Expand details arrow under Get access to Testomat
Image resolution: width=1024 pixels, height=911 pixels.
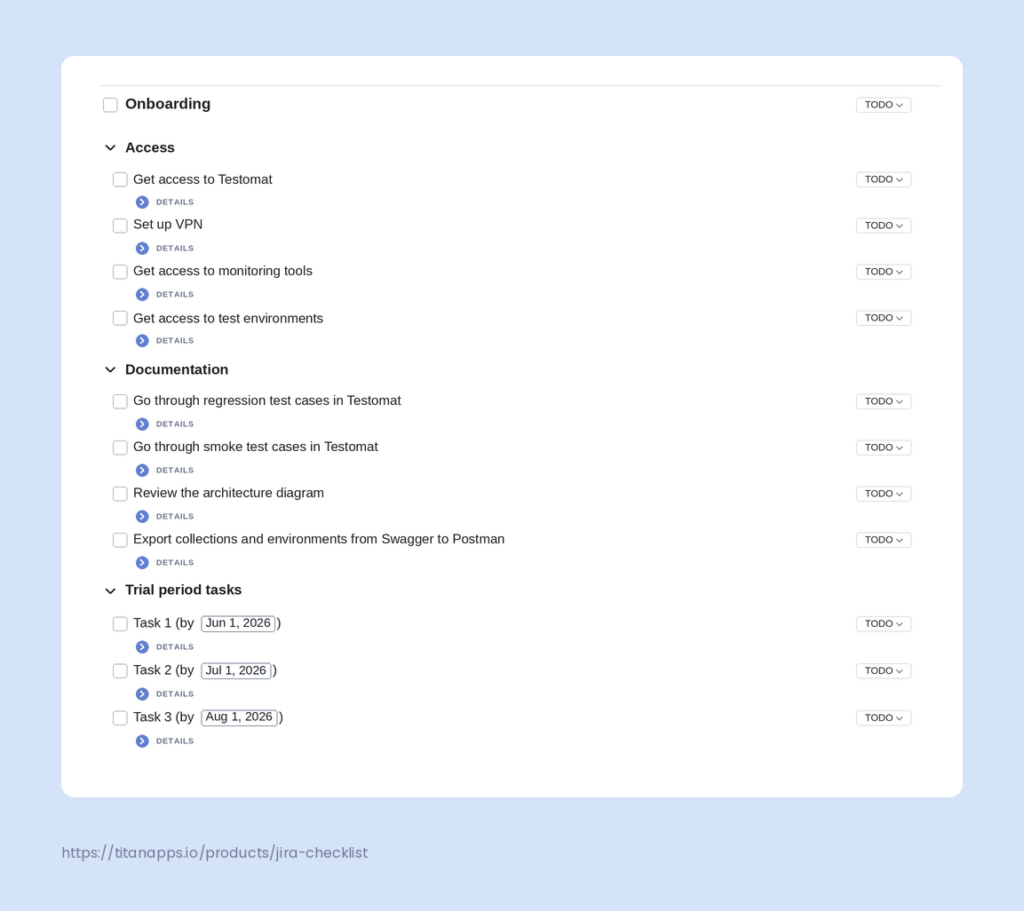pos(142,202)
